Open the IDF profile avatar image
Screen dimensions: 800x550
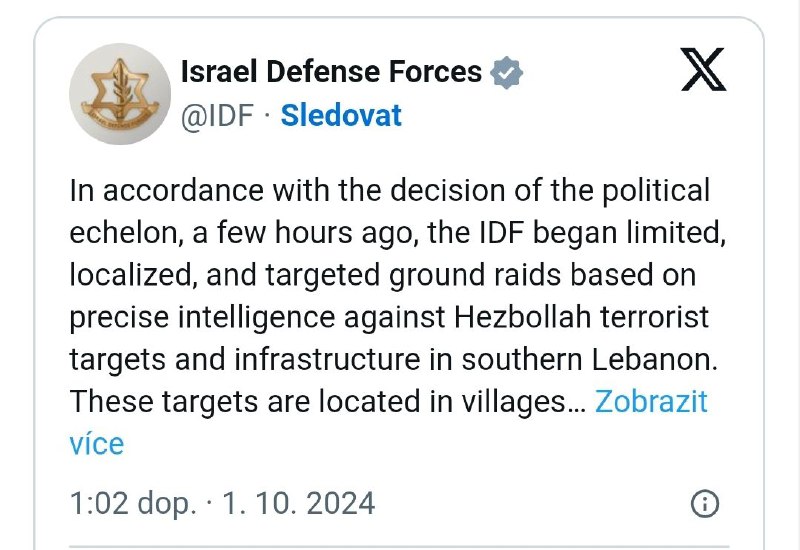120,94
